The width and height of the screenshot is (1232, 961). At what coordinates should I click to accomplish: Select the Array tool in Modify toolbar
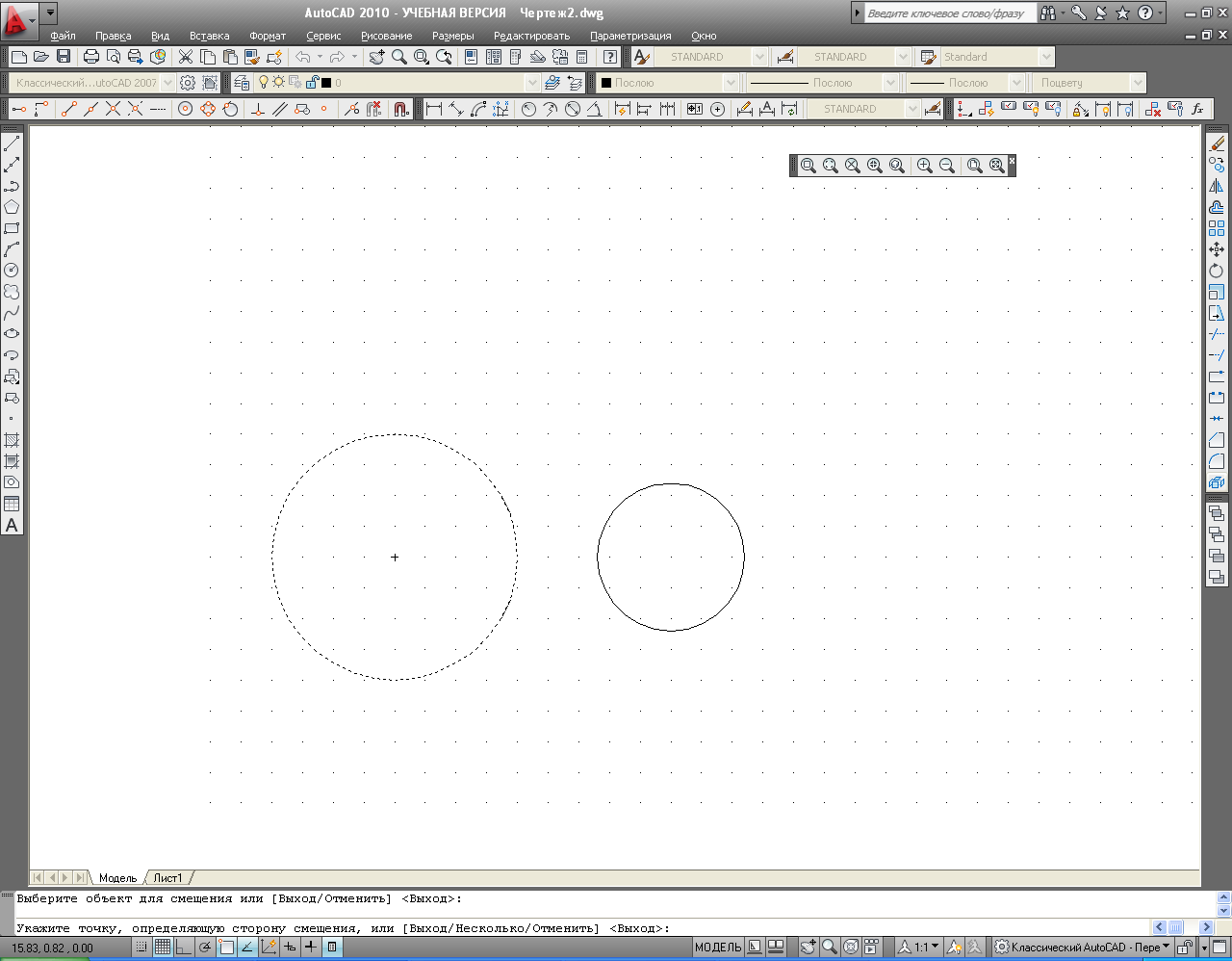(x=1217, y=228)
